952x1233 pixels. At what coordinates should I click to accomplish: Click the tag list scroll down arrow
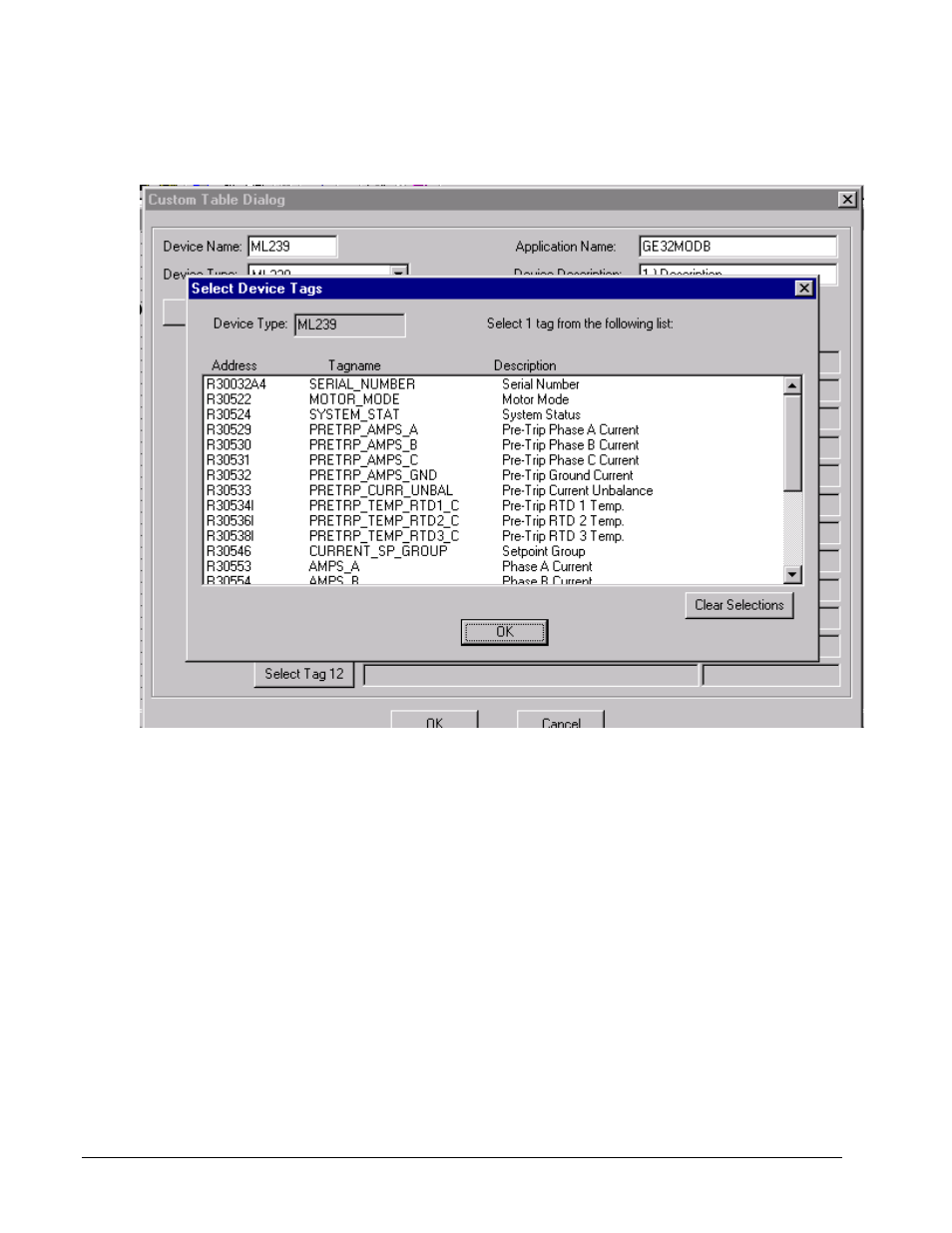[x=792, y=574]
